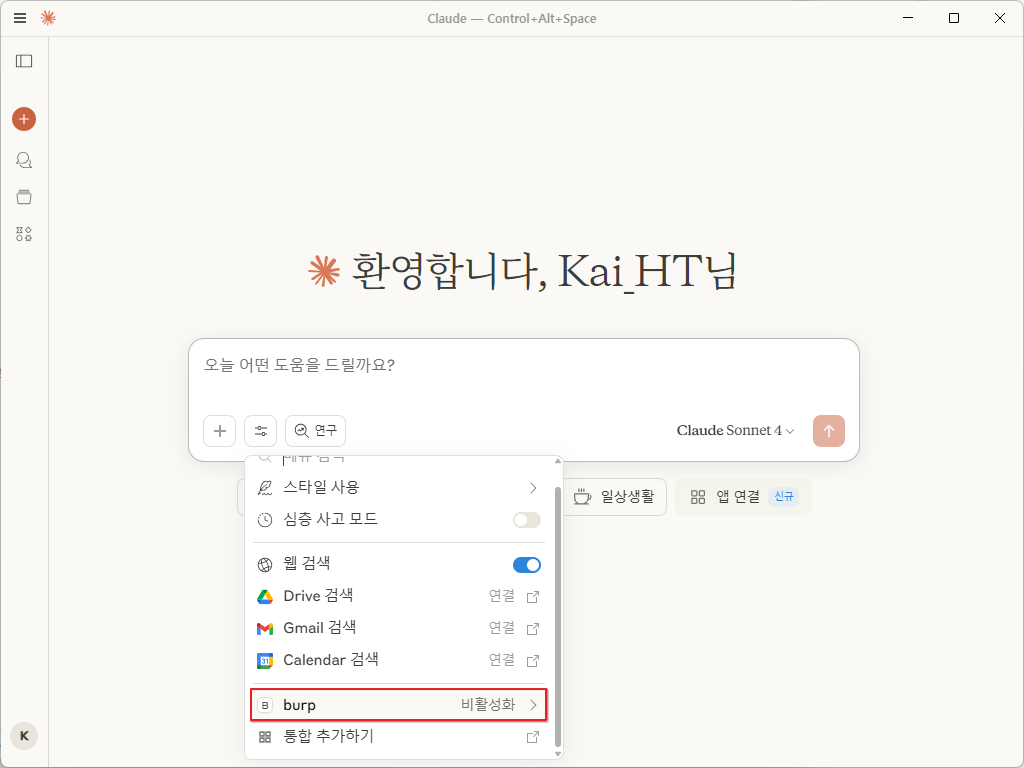This screenshot has height=768, width=1024.
Task: Start a new chat with orange plus button
Action: (24, 119)
